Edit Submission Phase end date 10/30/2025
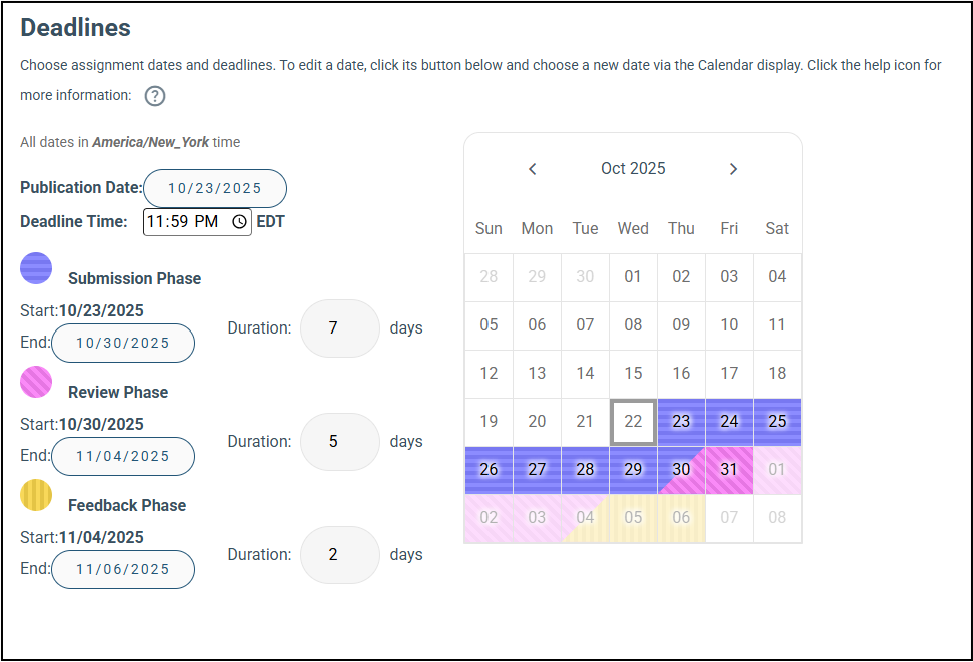 [x=123, y=343]
